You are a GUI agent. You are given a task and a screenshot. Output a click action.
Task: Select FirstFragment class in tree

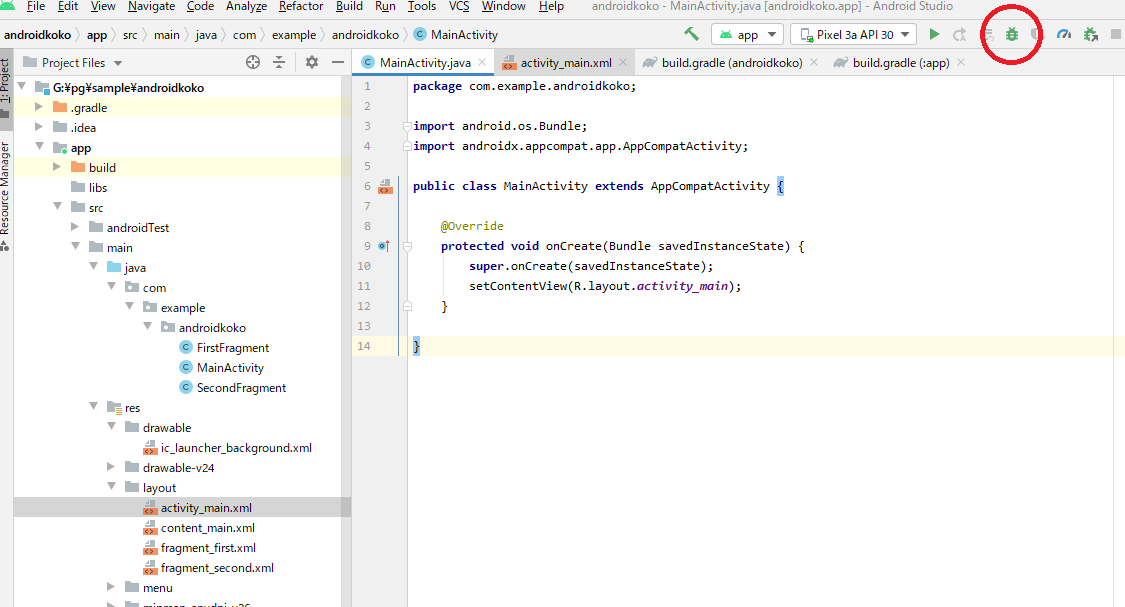[x=232, y=347]
